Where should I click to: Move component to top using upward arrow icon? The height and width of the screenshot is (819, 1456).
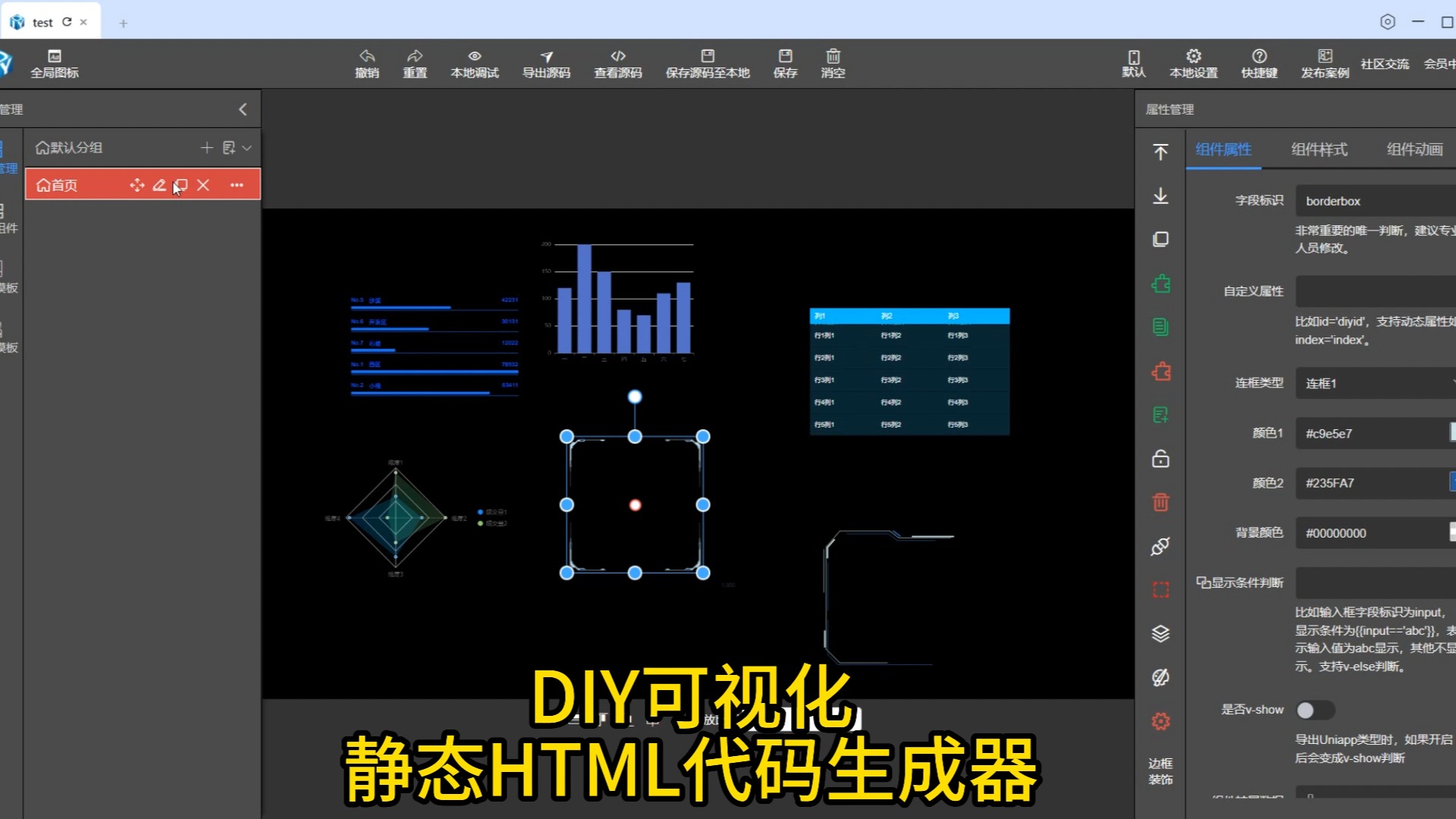point(1160,153)
